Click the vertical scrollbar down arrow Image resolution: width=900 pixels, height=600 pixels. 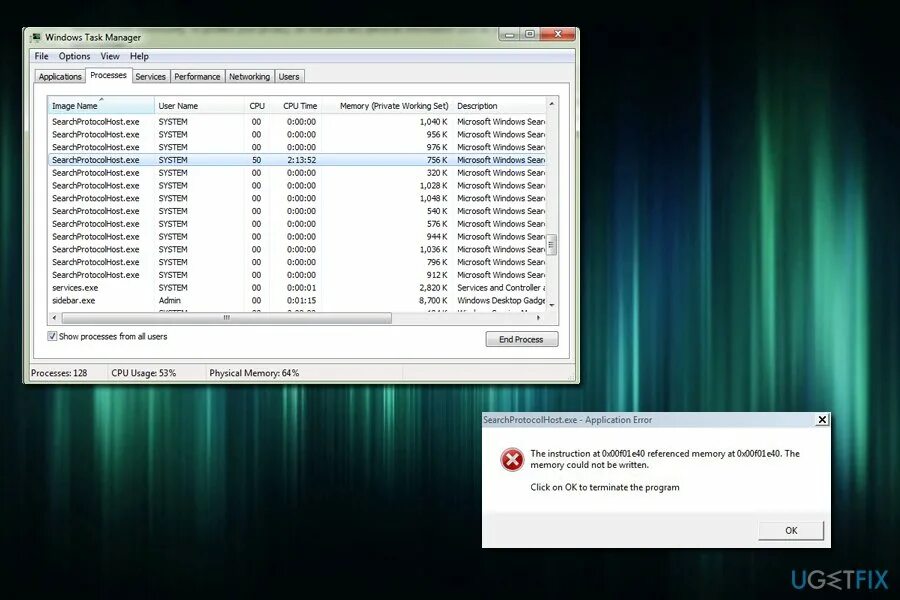[552, 305]
